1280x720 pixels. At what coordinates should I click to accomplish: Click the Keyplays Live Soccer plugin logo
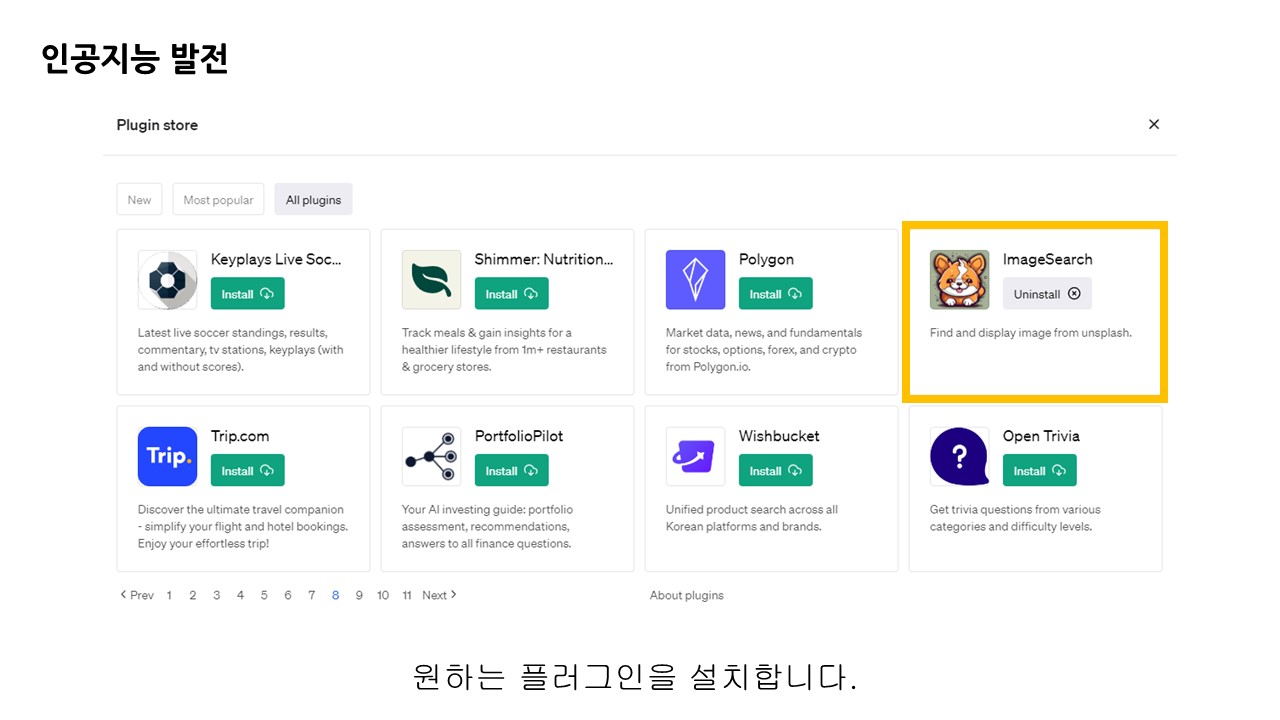[167, 280]
